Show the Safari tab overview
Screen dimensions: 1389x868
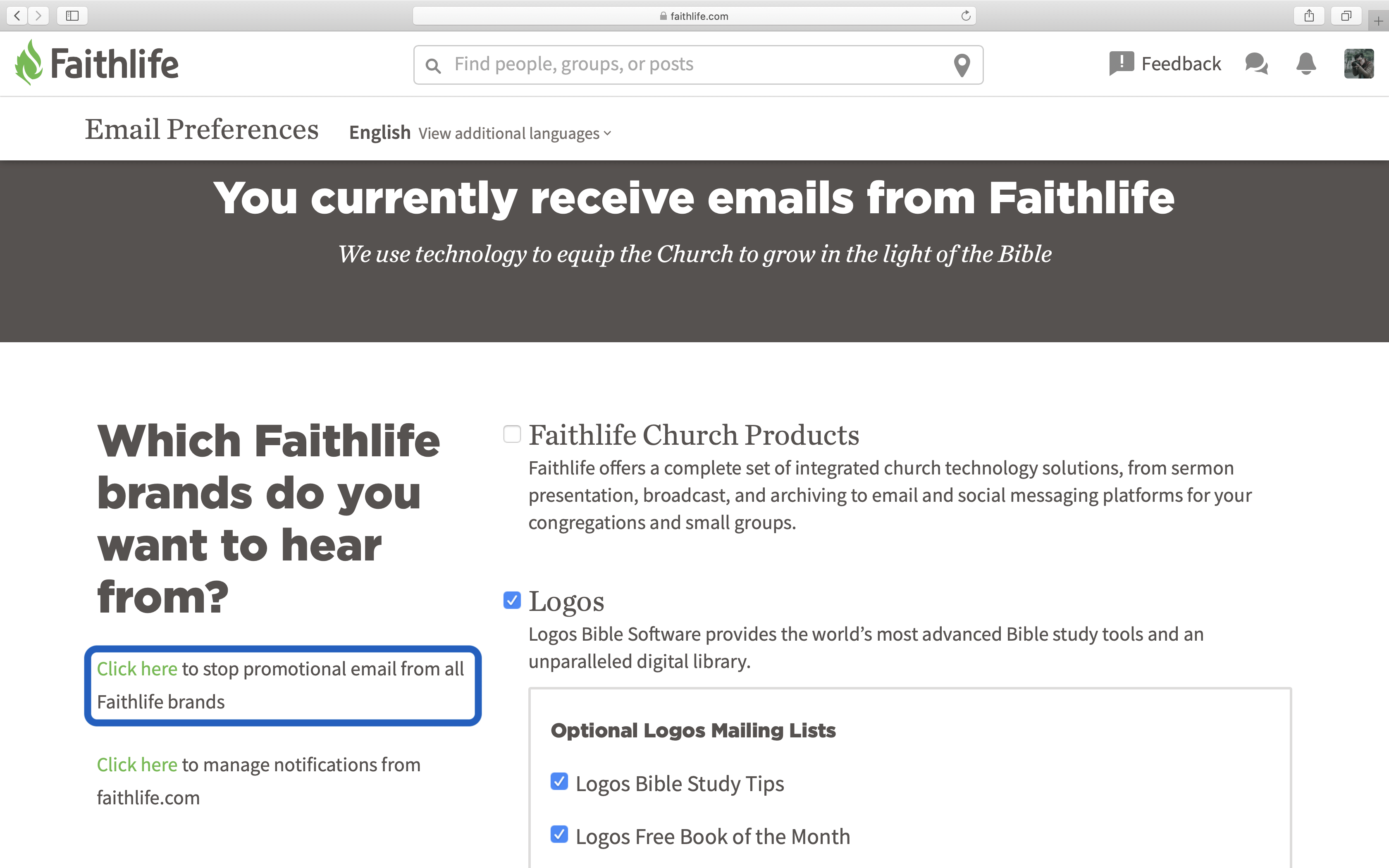point(1346,16)
